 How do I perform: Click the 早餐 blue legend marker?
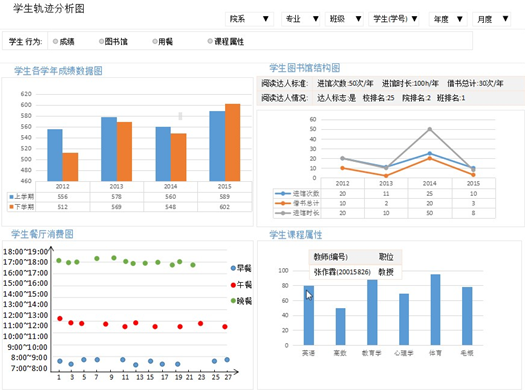pos(233,268)
